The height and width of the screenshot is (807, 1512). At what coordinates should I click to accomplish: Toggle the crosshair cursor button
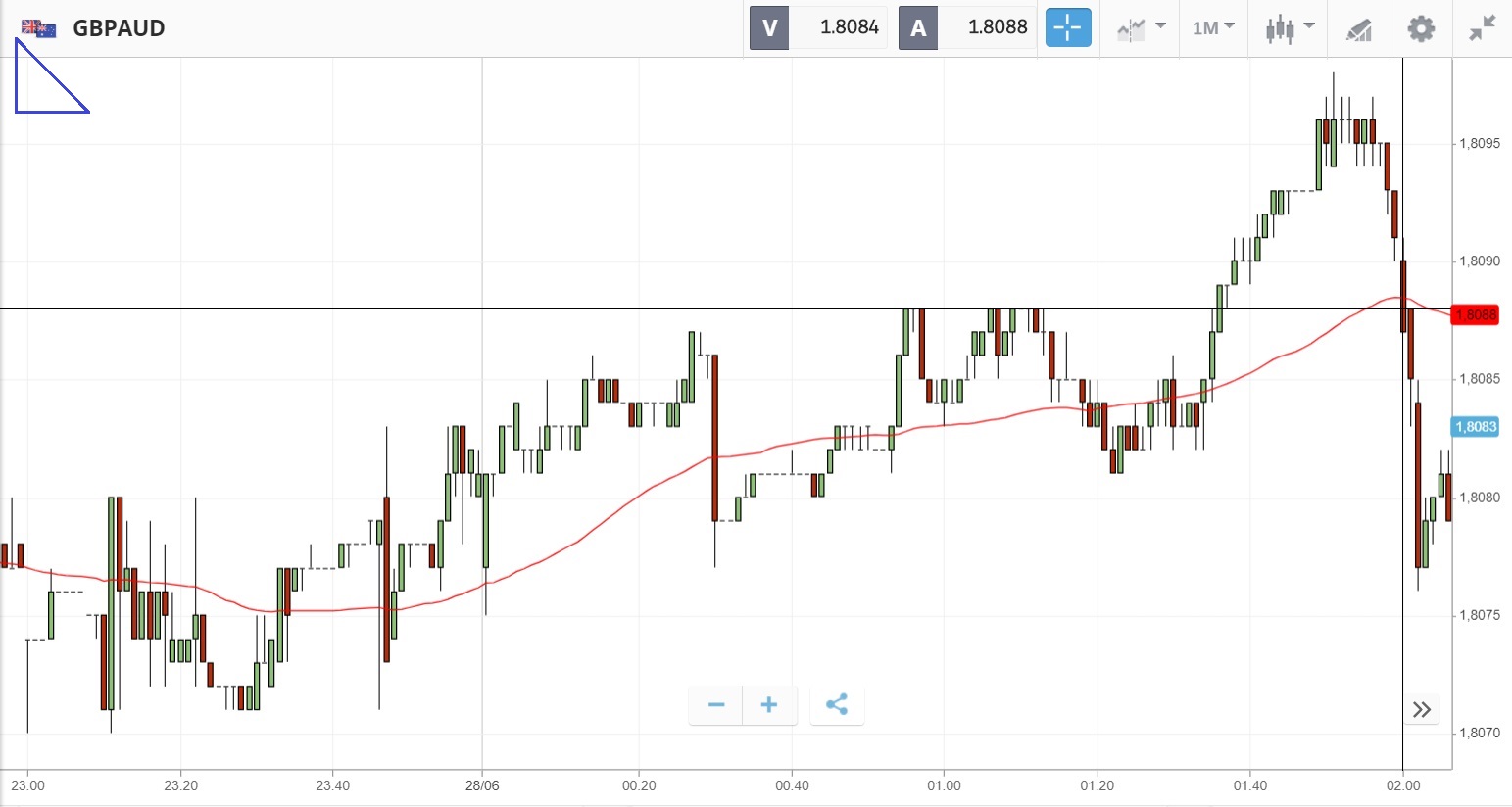click(1067, 27)
